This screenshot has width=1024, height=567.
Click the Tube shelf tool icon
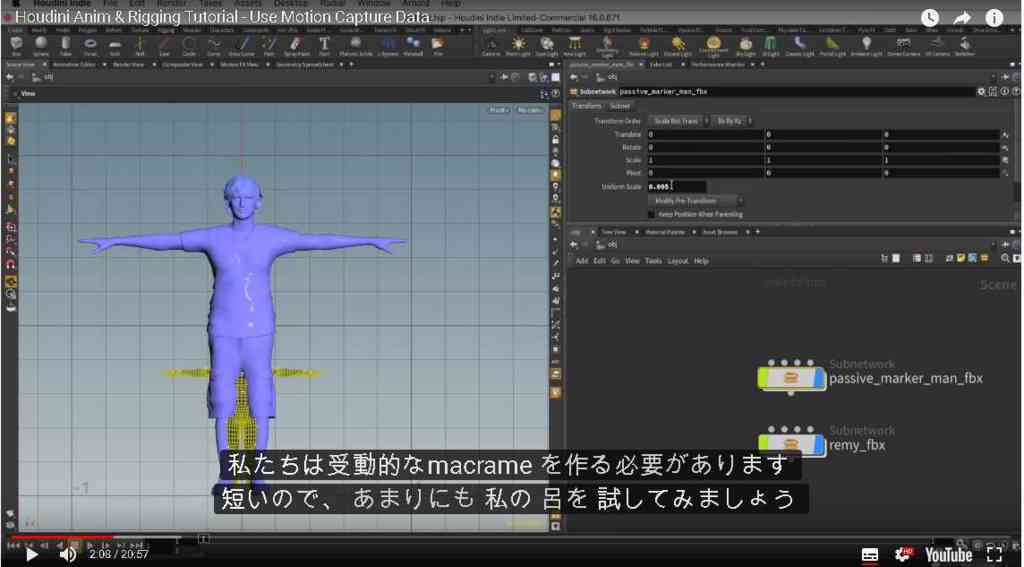point(65,45)
